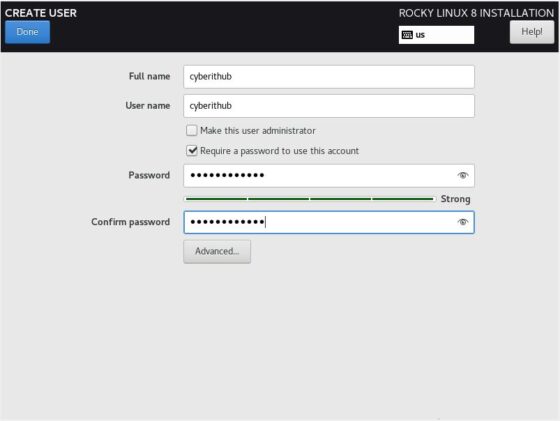This screenshot has width=560, height=421.
Task: Open the us keyboard layout selector
Action: [436, 35]
